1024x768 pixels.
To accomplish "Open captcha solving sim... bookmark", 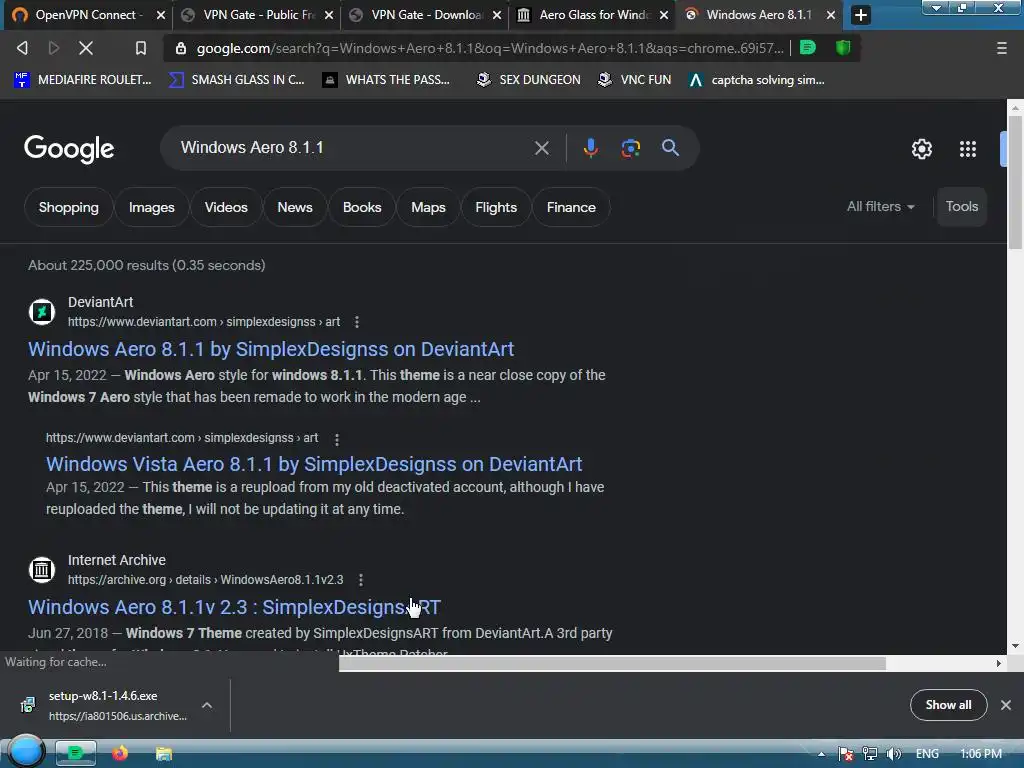I will [x=757, y=80].
